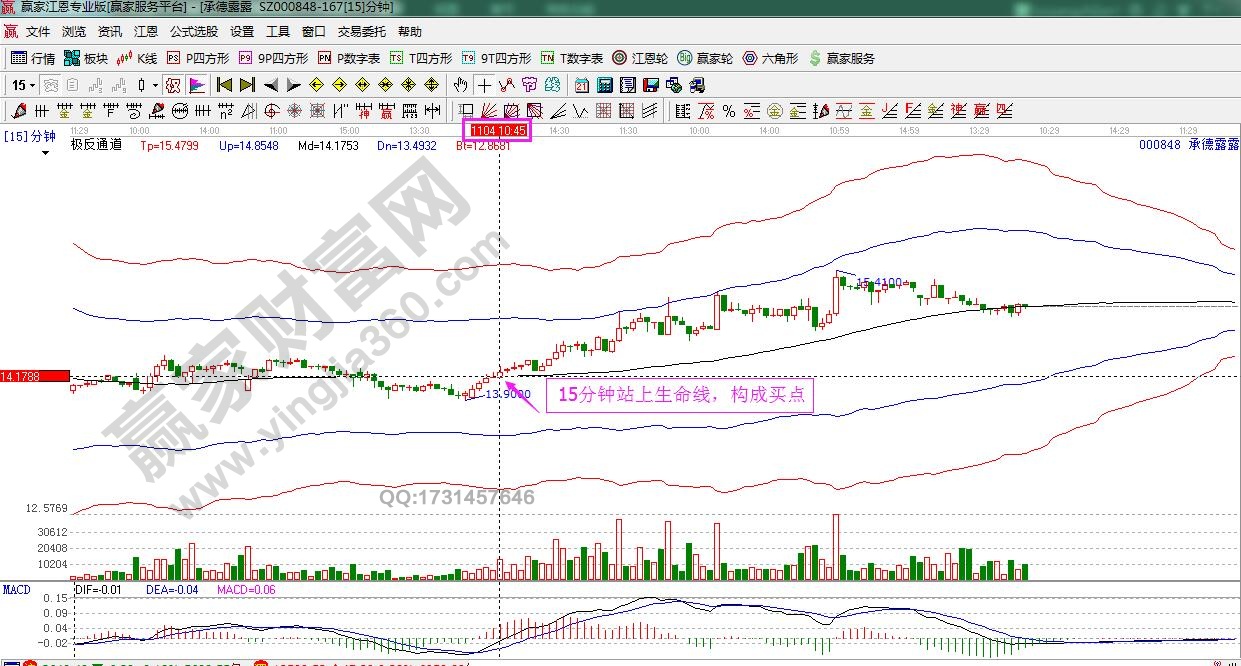1241x666 pixels.
Task: Expand the pin tool dropdown arrow
Action: tap(153, 85)
